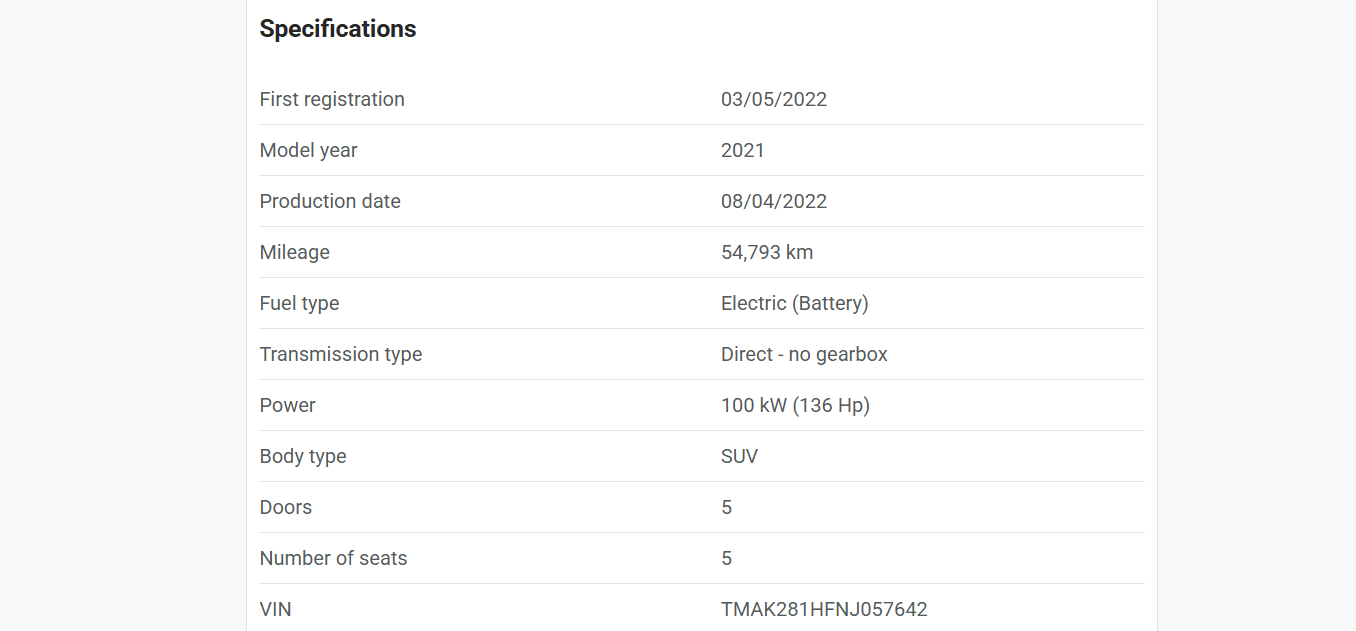Click the 08/04/2022 production date value
This screenshot has width=1356, height=631.
click(x=774, y=201)
